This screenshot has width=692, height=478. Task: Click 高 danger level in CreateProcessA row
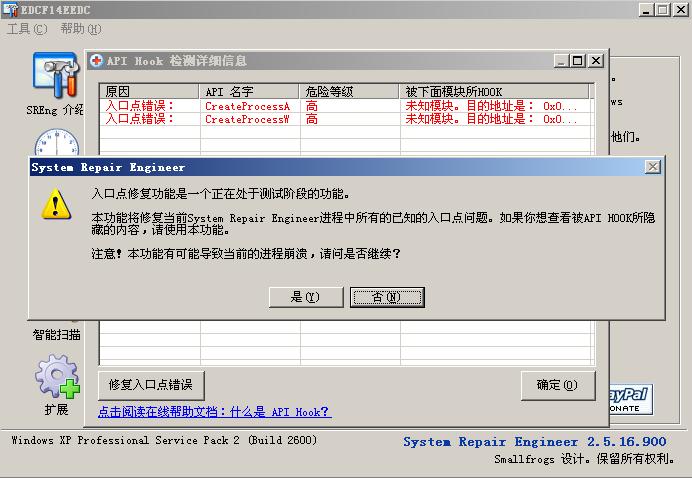pos(312,106)
